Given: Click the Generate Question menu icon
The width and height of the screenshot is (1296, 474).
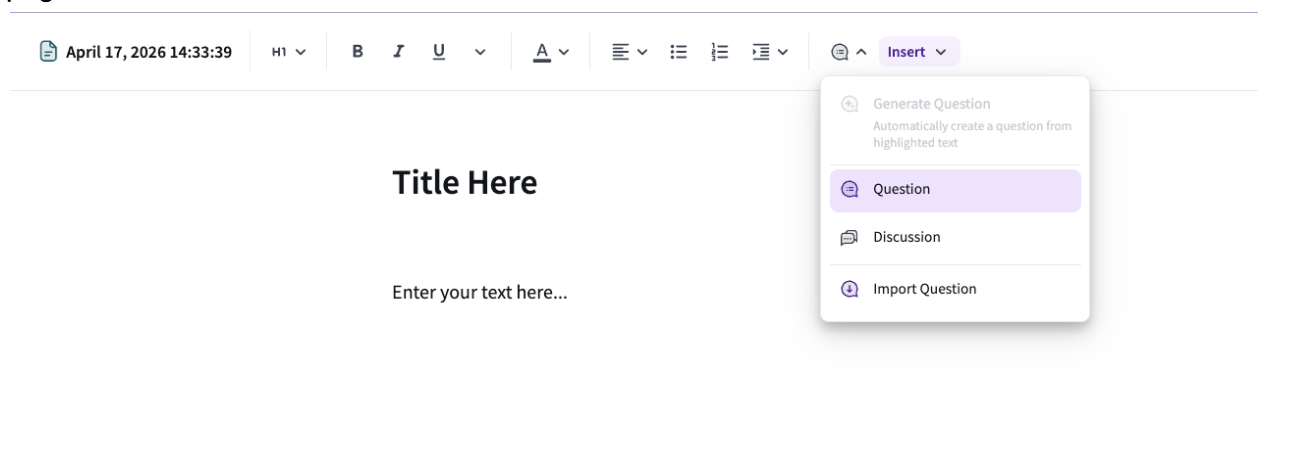Looking at the screenshot, I should [850, 104].
